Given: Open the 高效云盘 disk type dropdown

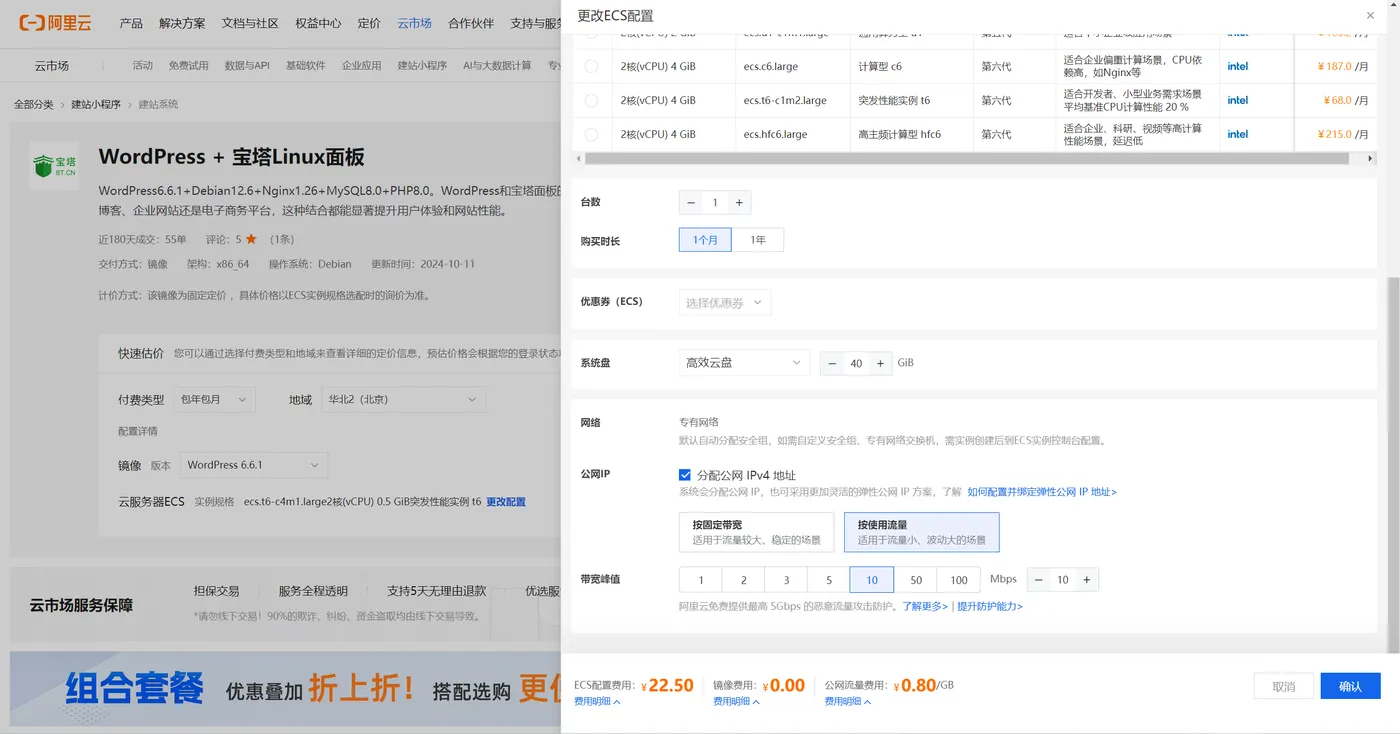Looking at the screenshot, I should tap(744, 363).
